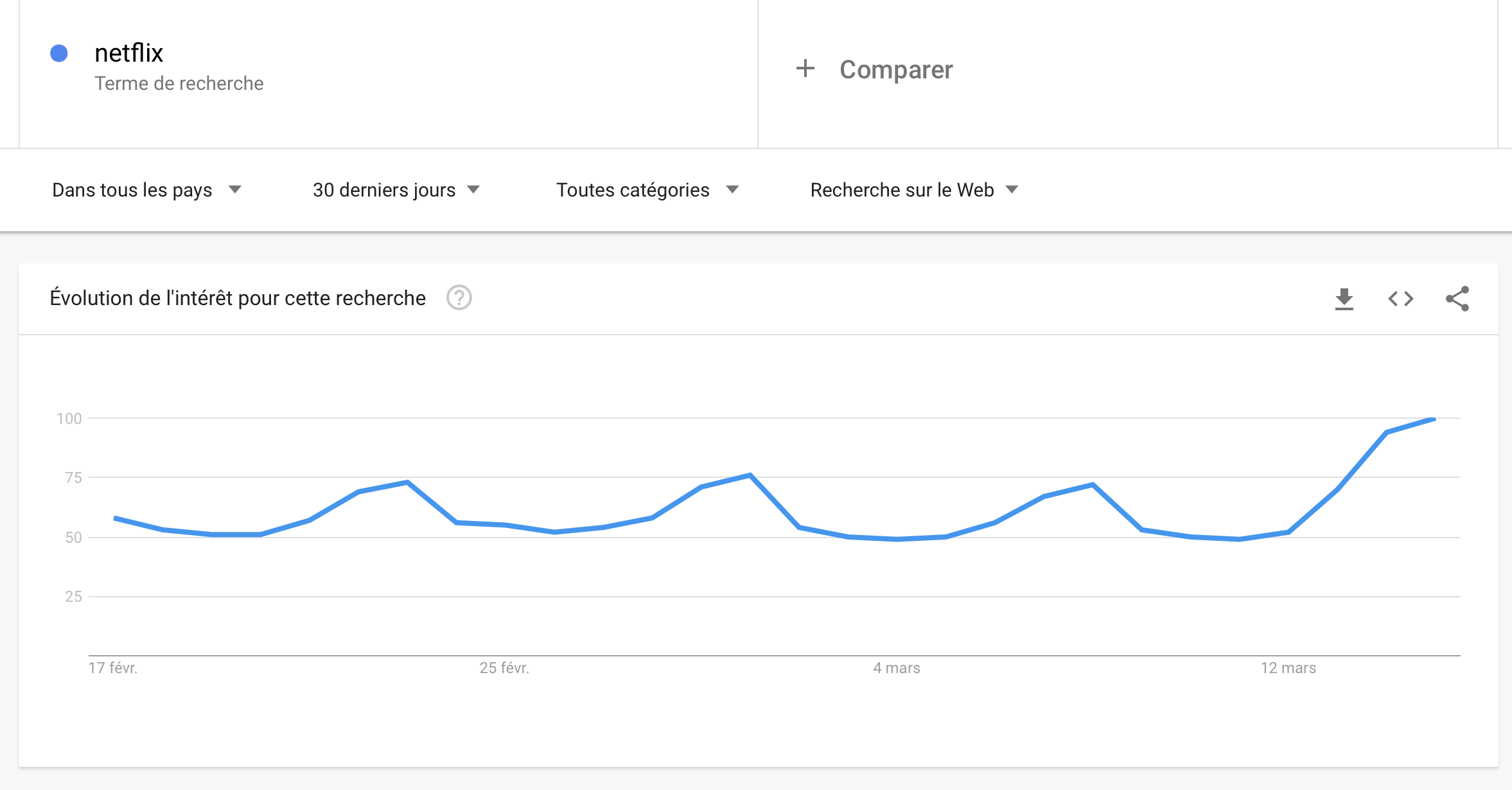Click the blue dot beside netflix

[x=59, y=53]
